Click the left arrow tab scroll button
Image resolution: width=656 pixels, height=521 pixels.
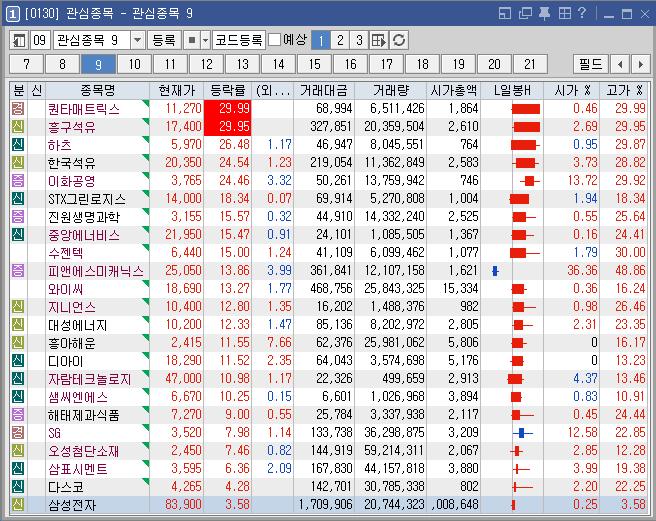coord(620,64)
